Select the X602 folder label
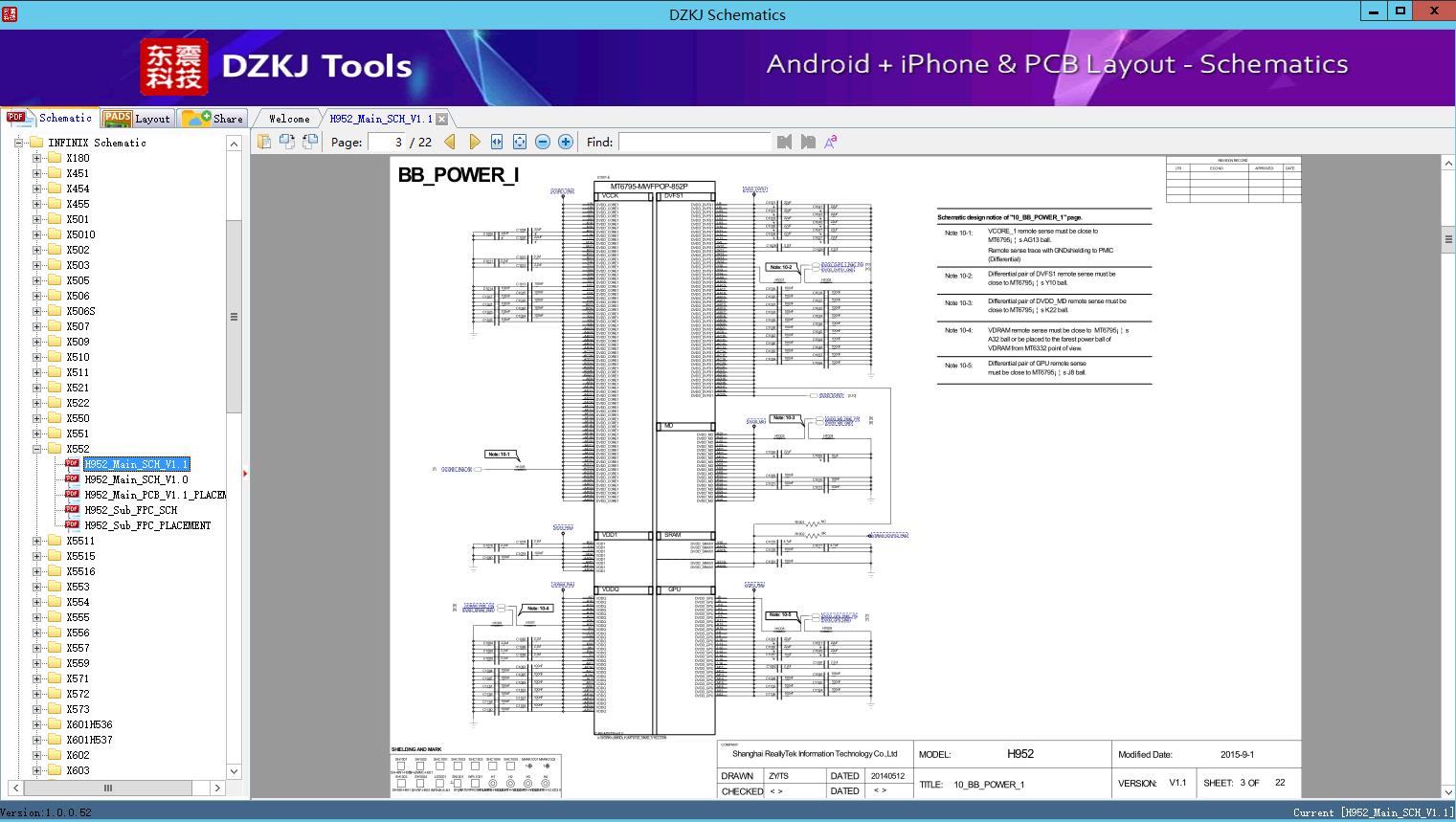Screen dimensions: 1456x822 [78, 755]
